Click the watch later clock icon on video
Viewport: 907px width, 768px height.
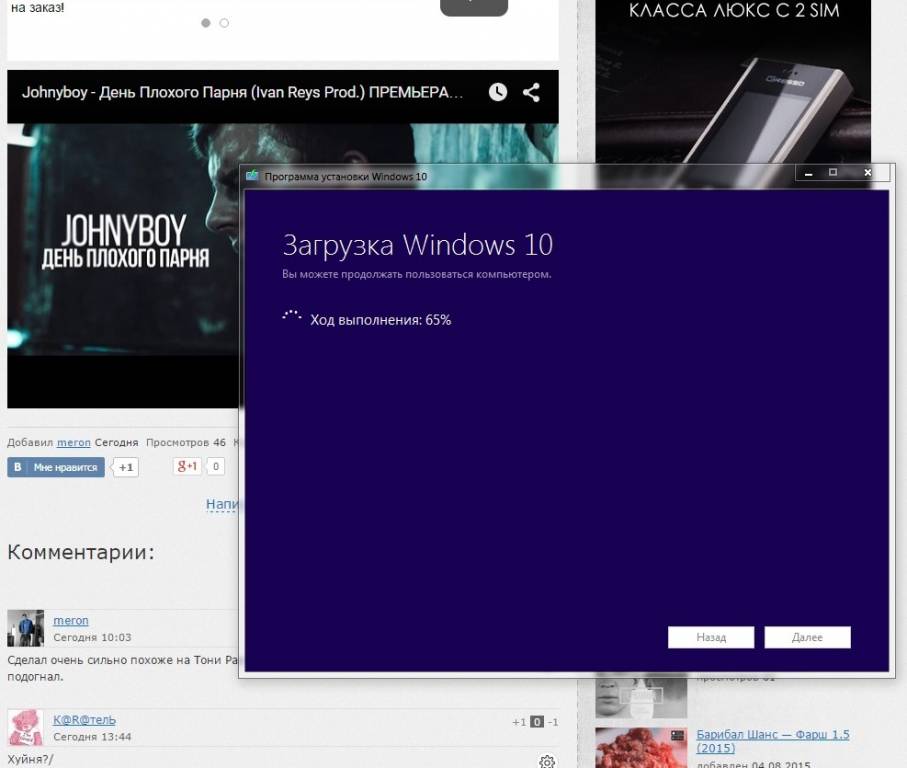click(497, 93)
